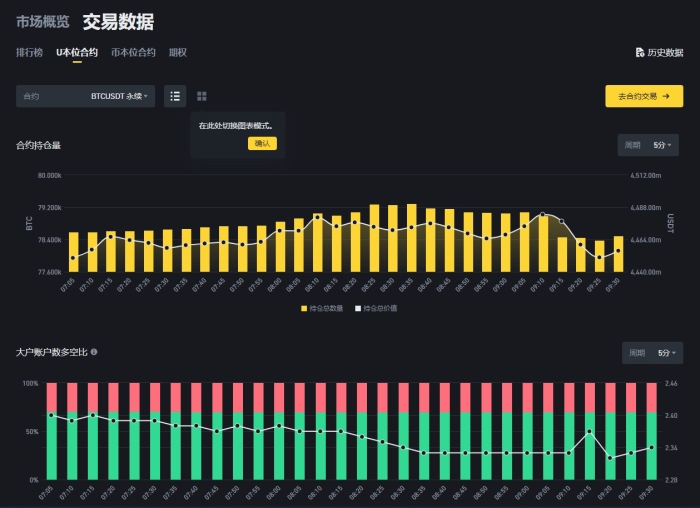Open 周期 5分 dropdown for 大户账户数多空比
This screenshot has width=700, height=508.
point(654,353)
